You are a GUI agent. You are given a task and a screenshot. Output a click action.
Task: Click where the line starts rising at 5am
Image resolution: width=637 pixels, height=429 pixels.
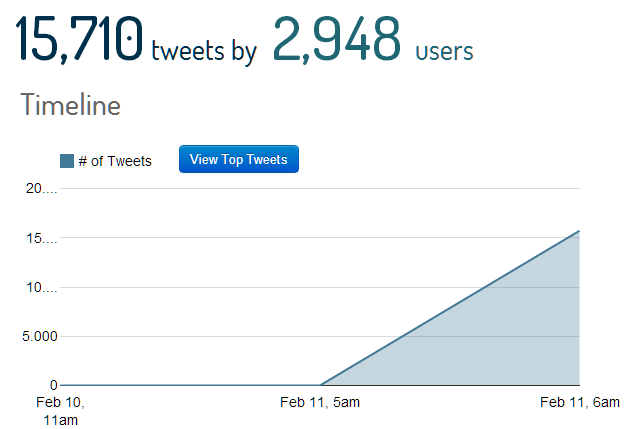(x=321, y=384)
